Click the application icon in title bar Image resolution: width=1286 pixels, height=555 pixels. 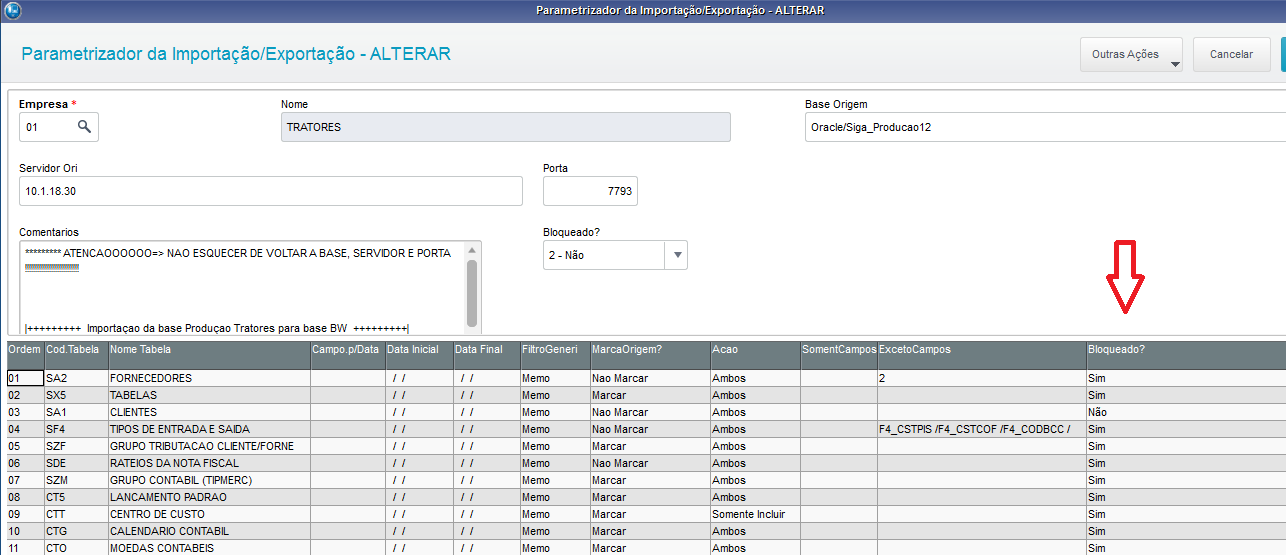pyautogui.click(x=11, y=10)
